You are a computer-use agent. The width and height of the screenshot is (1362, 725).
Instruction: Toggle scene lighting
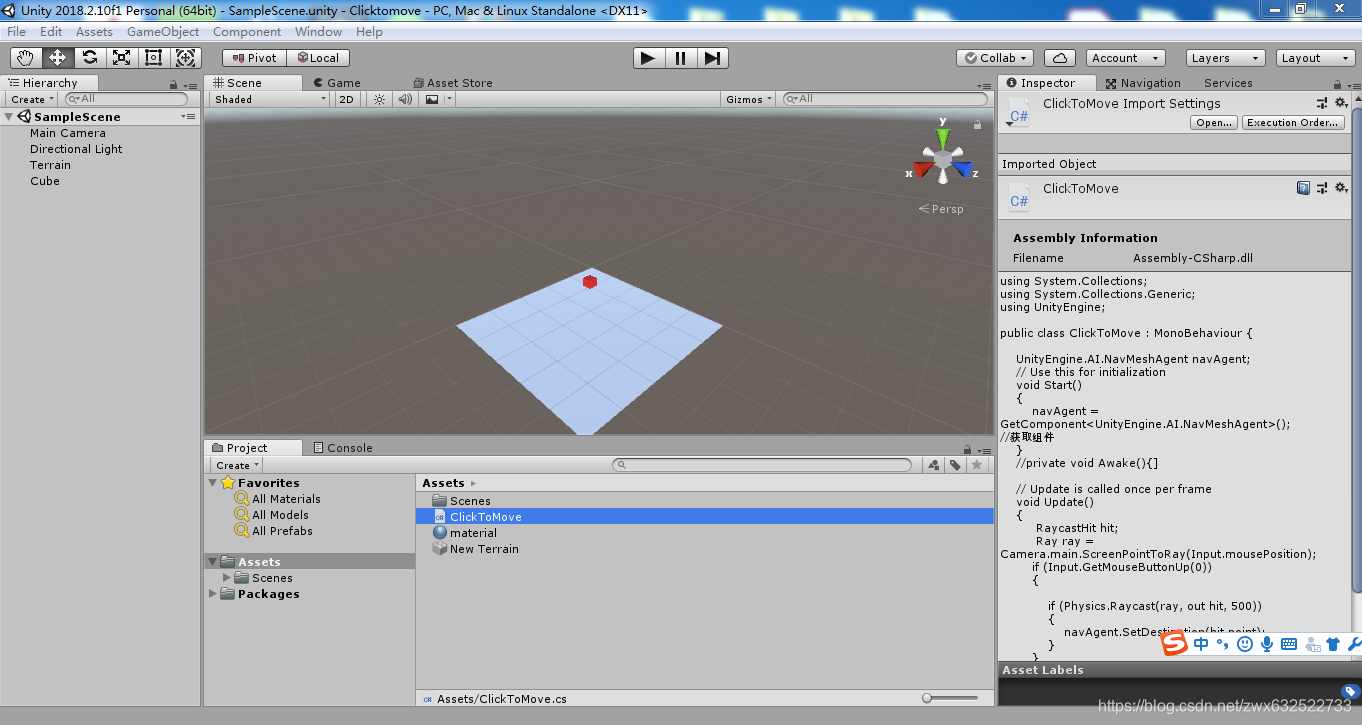click(x=379, y=99)
